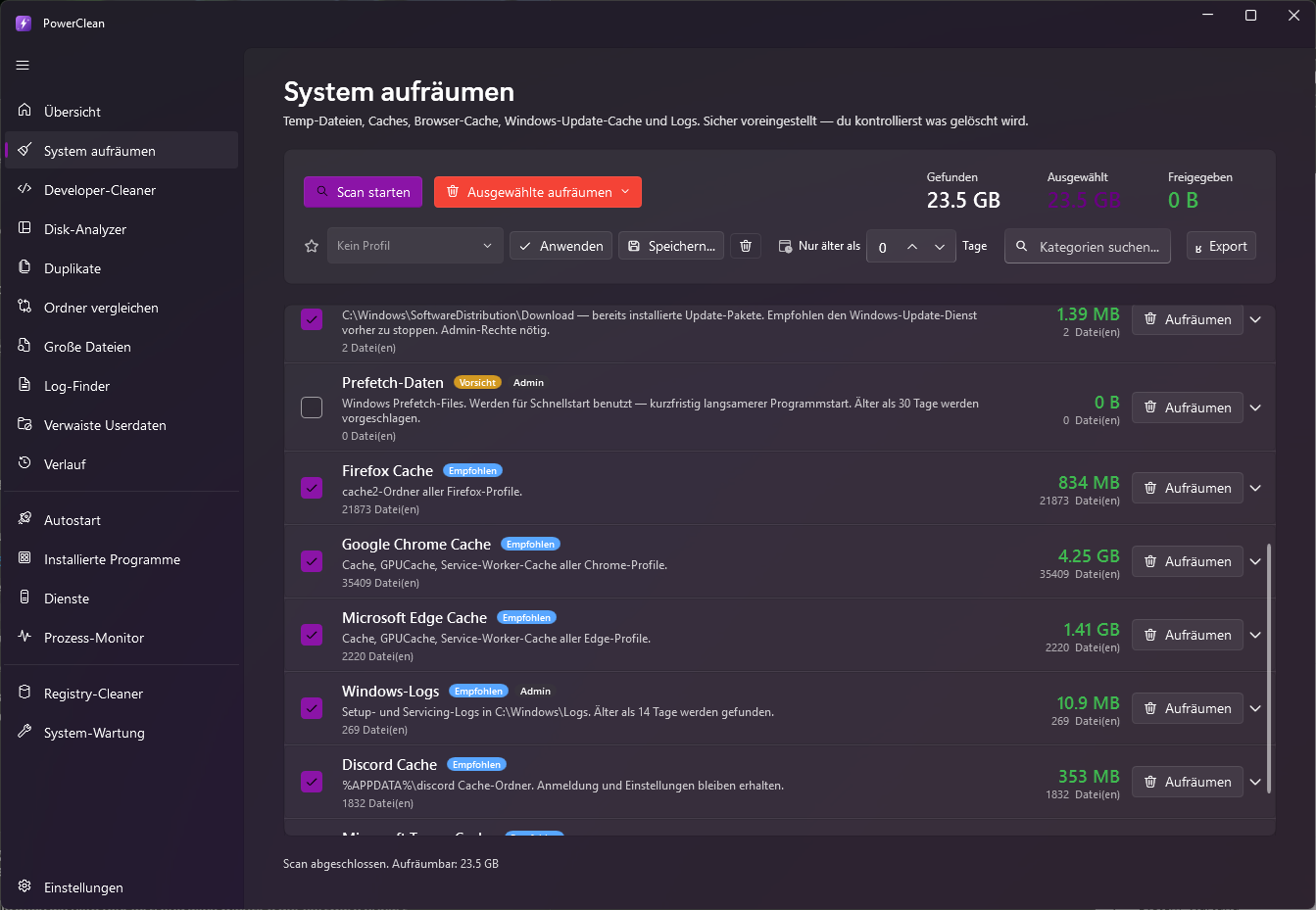1316x910 pixels.
Task: Click the Verwaiste Userdaten folder icon
Action: click(24, 424)
